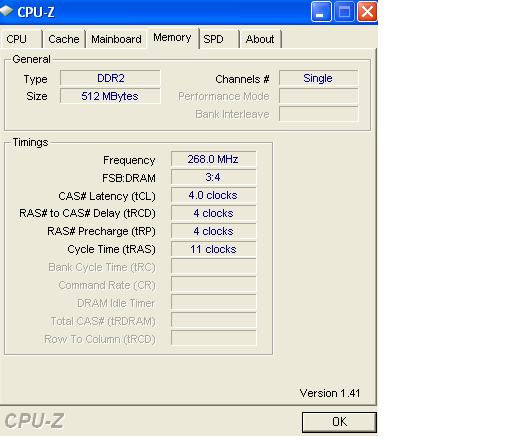Click the empty Total CAS# (tRDRAM) field
The image size is (512, 436).
[x=213, y=320]
